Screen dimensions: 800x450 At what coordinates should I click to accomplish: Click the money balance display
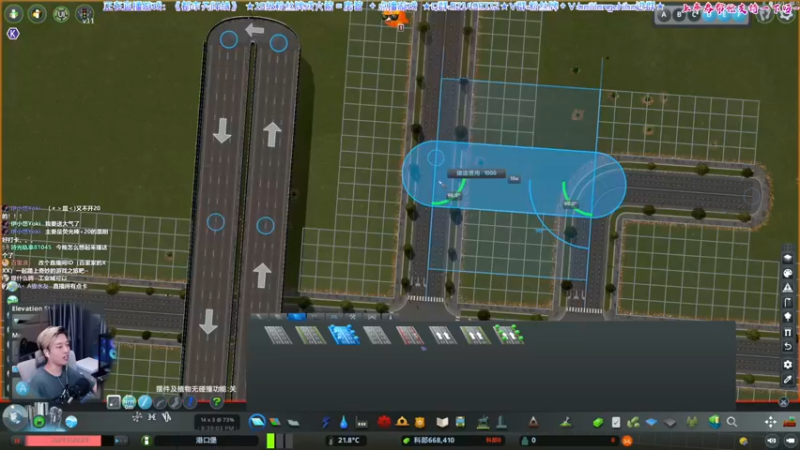(454, 440)
